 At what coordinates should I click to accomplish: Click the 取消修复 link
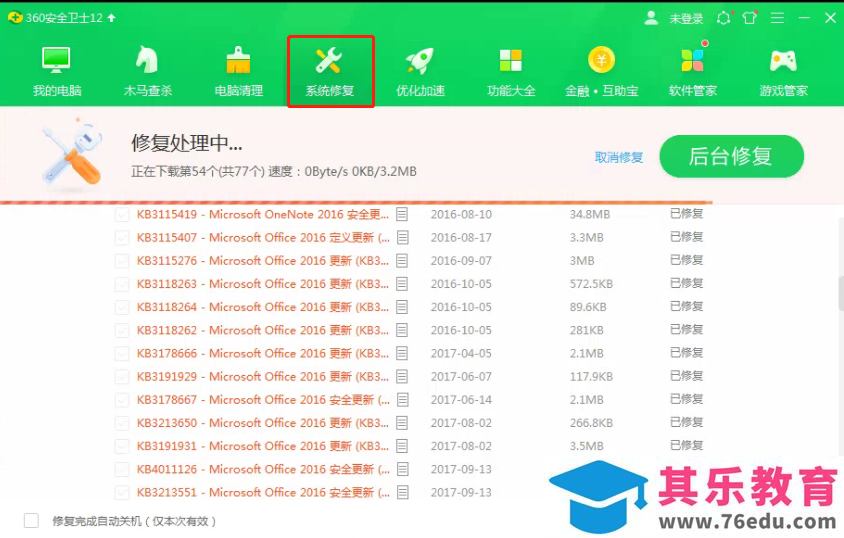coord(618,157)
